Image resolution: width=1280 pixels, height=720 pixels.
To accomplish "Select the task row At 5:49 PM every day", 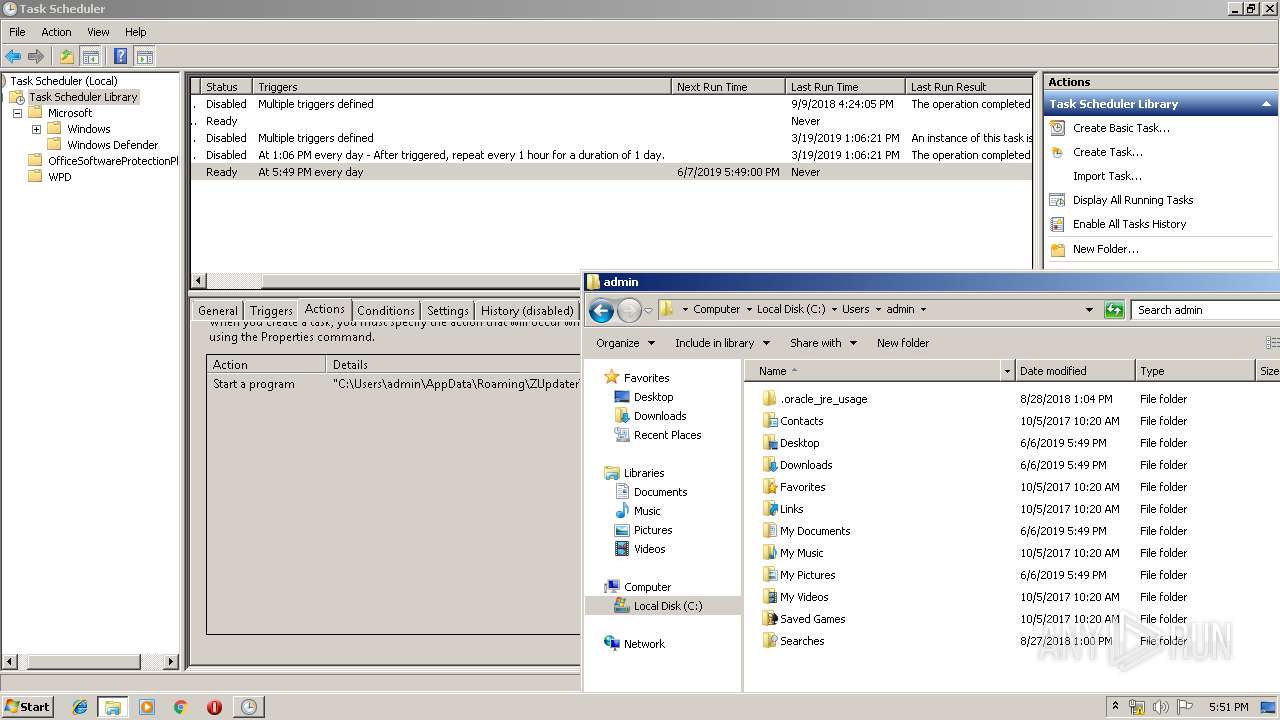I will pyautogui.click(x=611, y=172).
